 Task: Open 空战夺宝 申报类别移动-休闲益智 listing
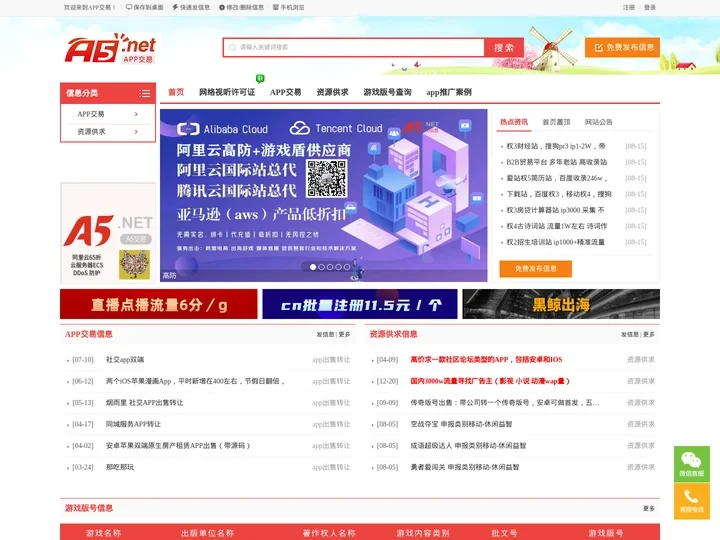(x=461, y=424)
